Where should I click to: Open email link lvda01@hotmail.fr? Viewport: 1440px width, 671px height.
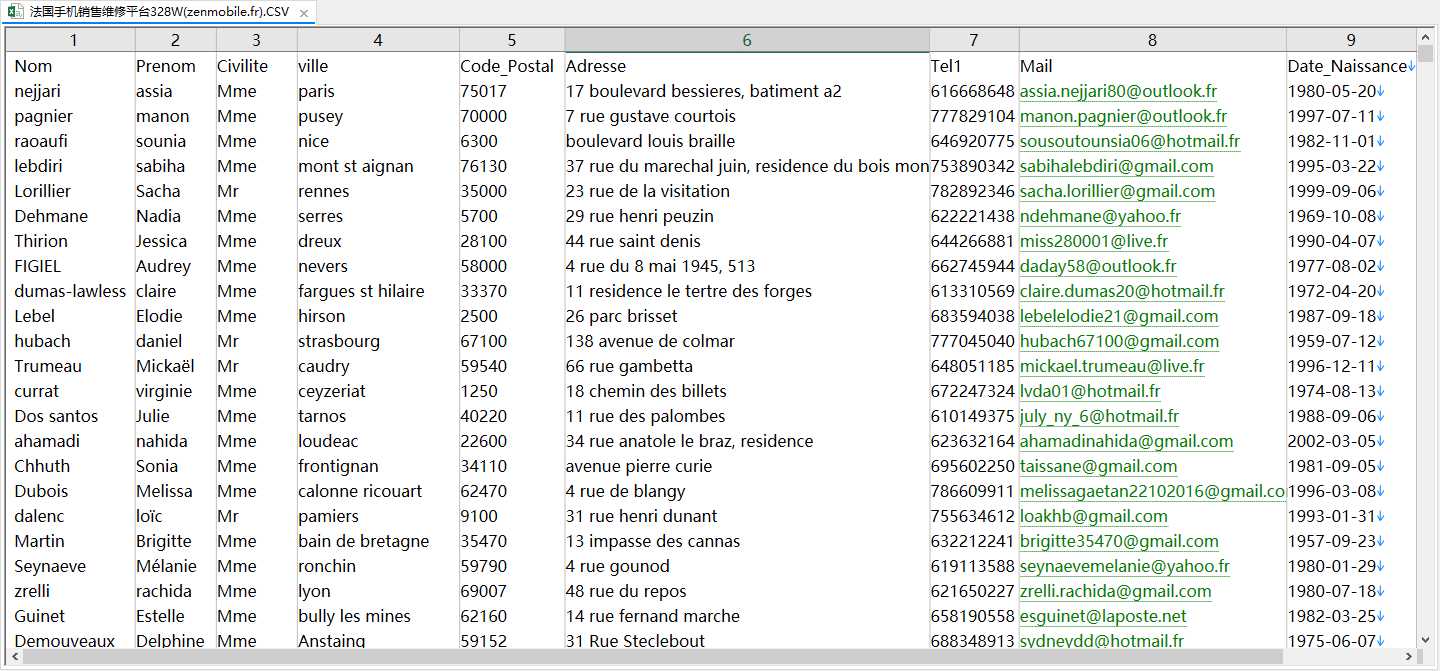pyautogui.click(x=1090, y=391)
